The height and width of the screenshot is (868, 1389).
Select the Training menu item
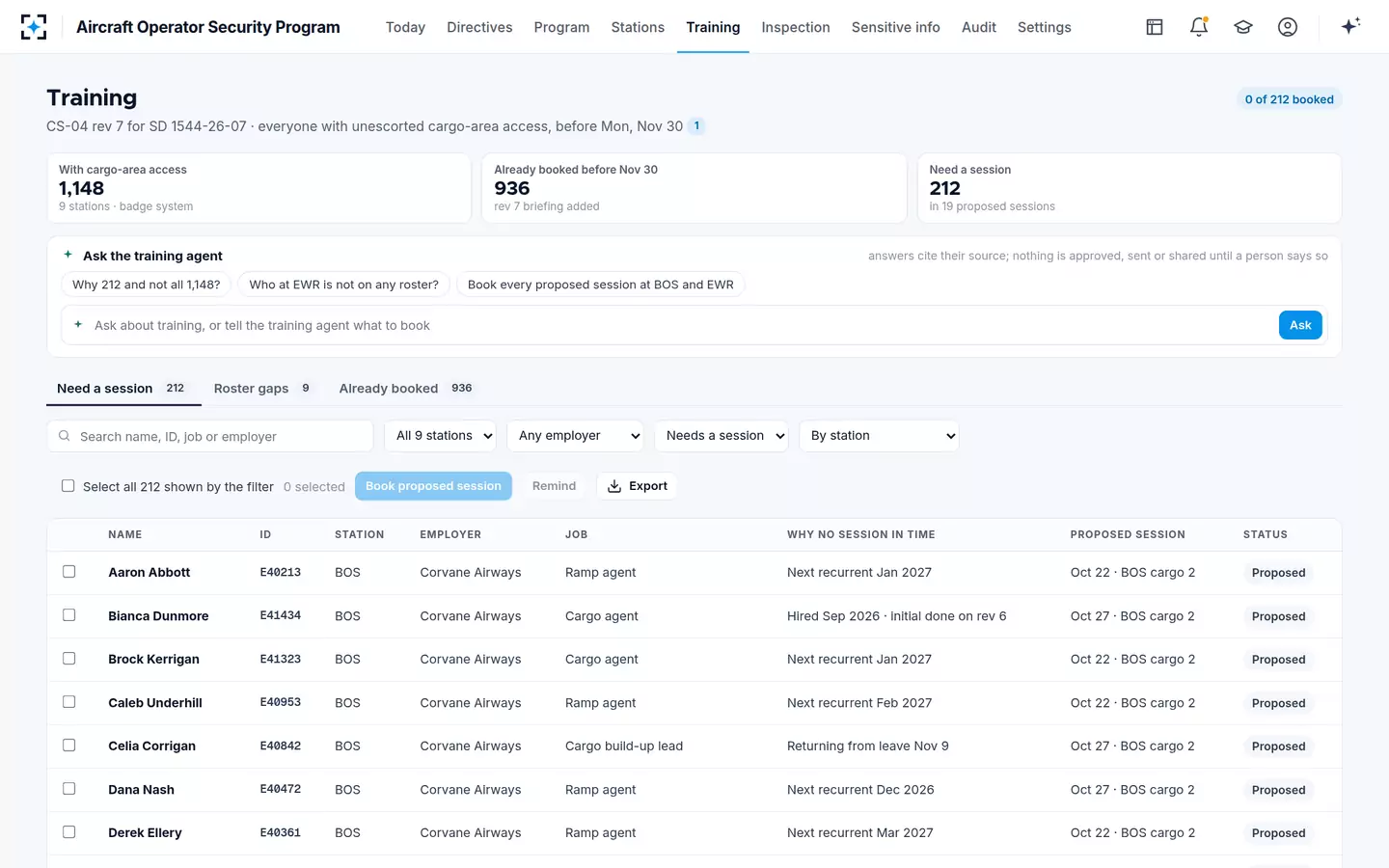[713, 27]
